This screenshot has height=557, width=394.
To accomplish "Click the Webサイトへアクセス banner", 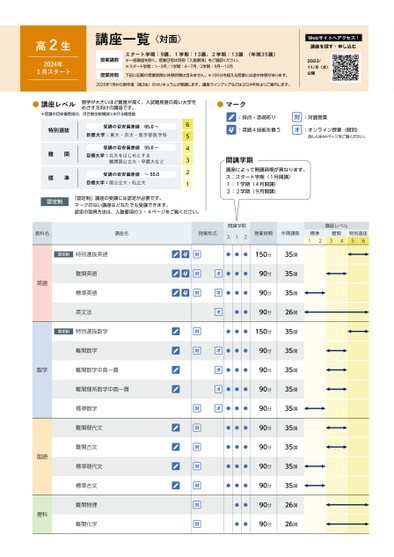I will (333, 38).
